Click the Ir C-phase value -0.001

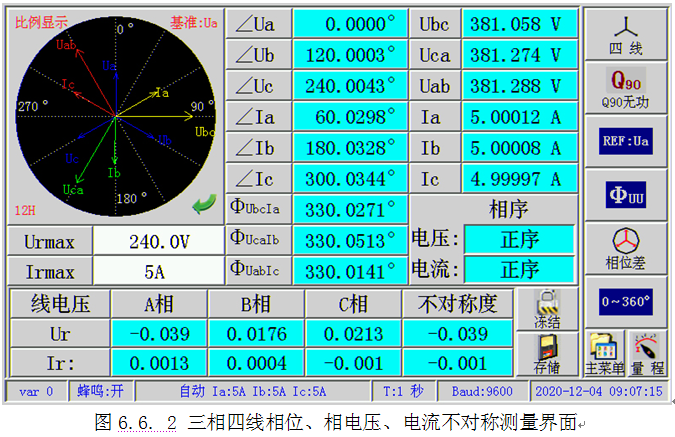353,363
